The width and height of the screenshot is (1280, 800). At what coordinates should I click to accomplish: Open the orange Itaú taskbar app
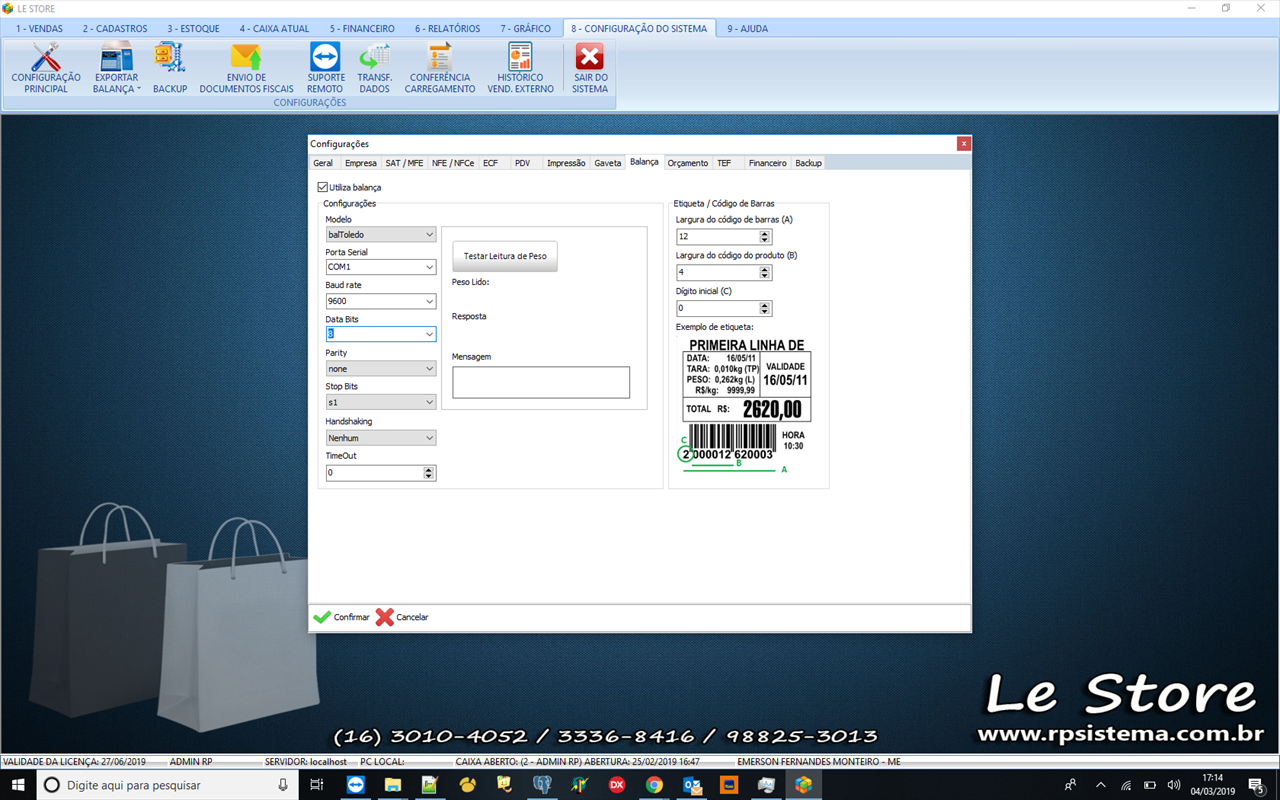point(729,785)
